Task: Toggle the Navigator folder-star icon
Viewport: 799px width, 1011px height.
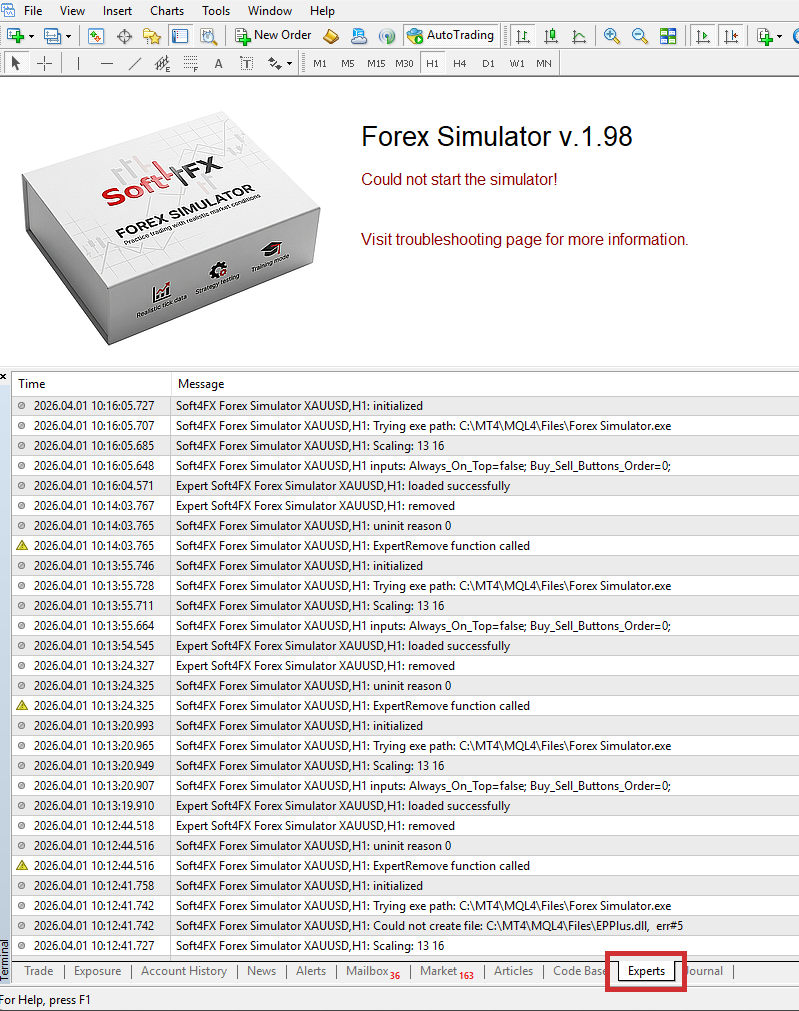Action: click(x=152, y=36)
